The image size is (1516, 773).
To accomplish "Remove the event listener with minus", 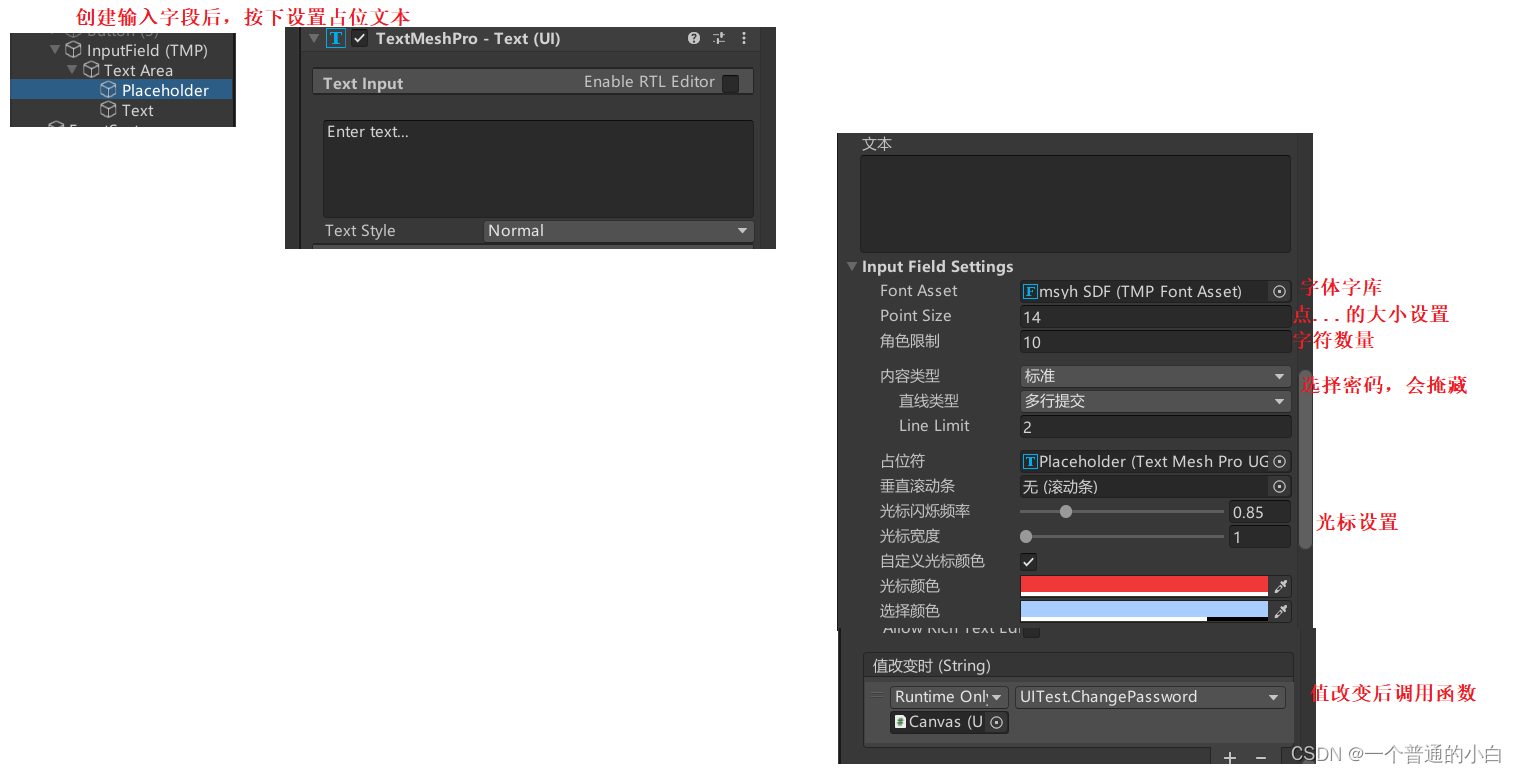I will pos(1260,757).
